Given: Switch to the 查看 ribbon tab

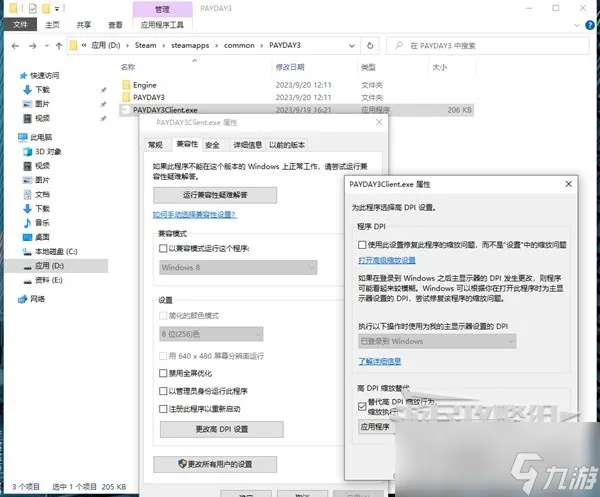Looking at the screenshot, I should coord(115,25).
